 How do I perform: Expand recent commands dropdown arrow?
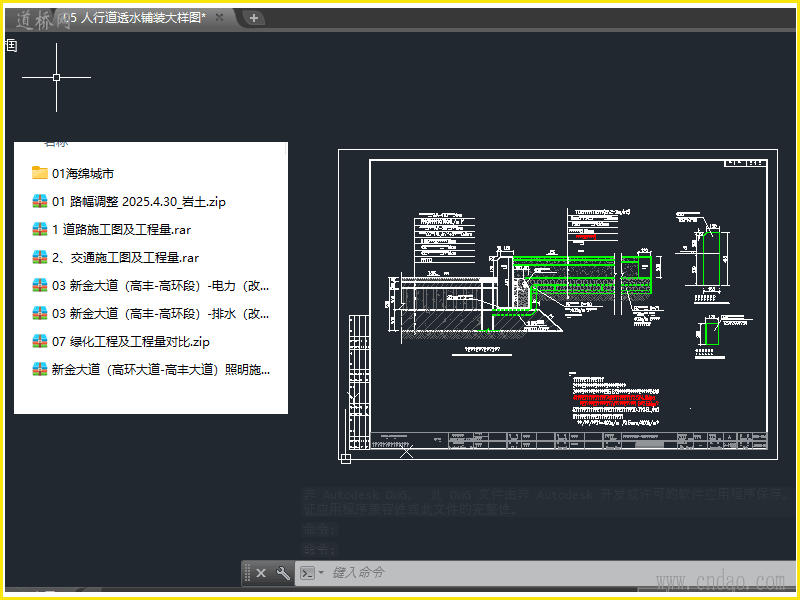[x=321, y=572]
